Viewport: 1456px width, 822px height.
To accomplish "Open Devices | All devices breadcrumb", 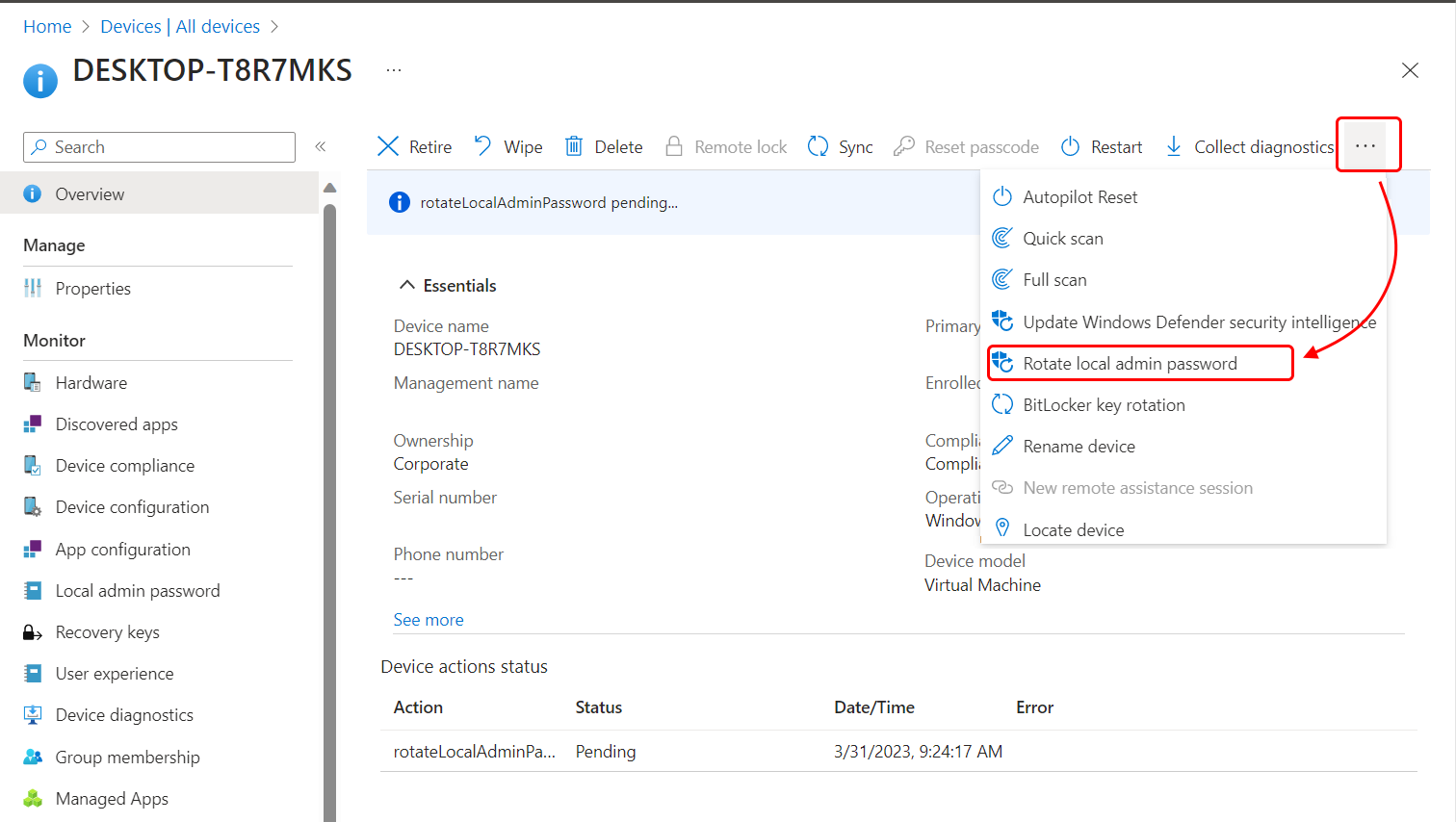I will pos(180,26).
